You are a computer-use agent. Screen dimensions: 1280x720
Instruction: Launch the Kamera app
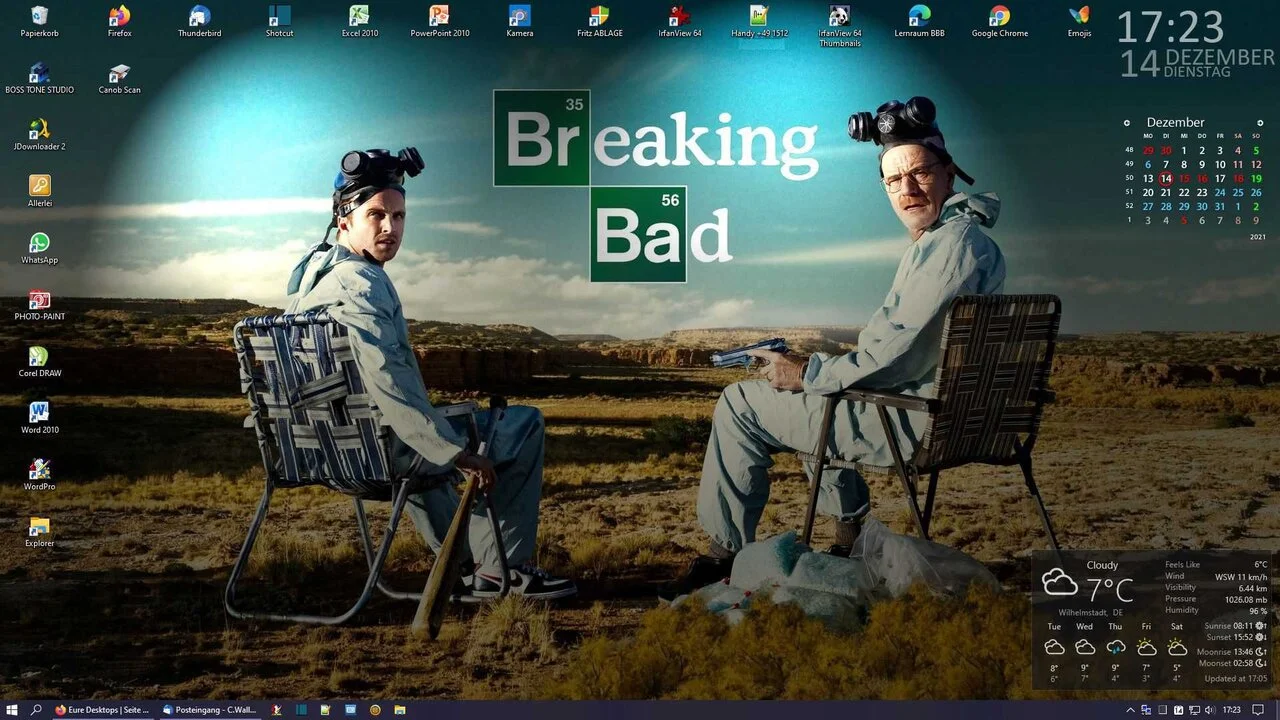pyautogui.click(x=519, y=18)
